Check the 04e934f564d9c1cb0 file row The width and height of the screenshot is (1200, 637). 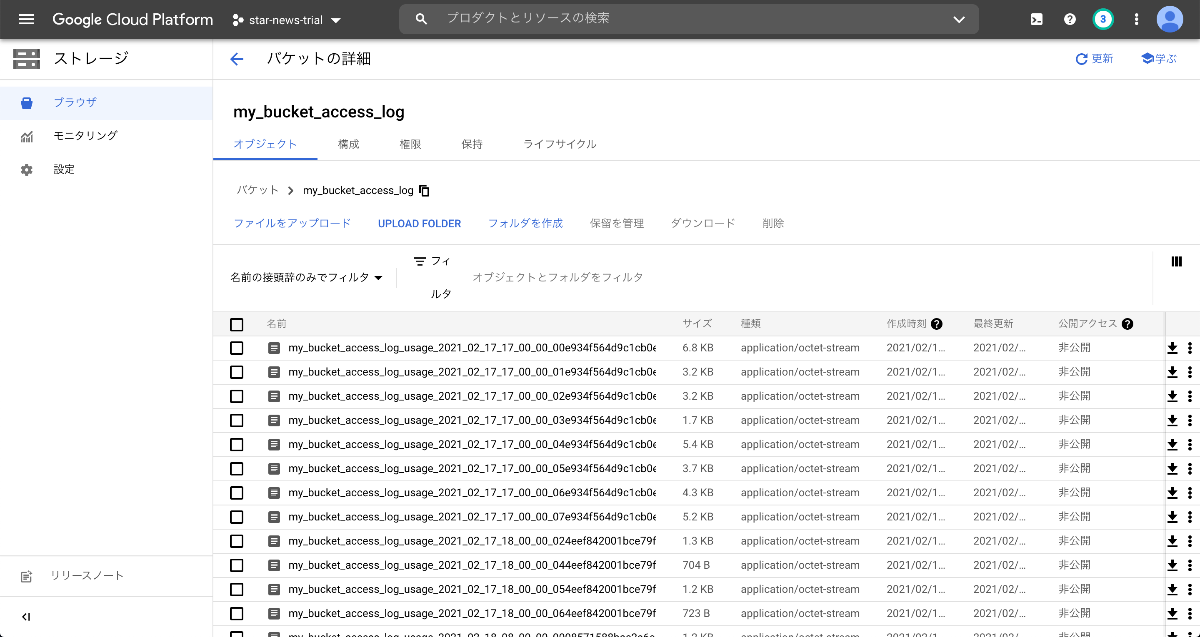(x=237, y=444)
